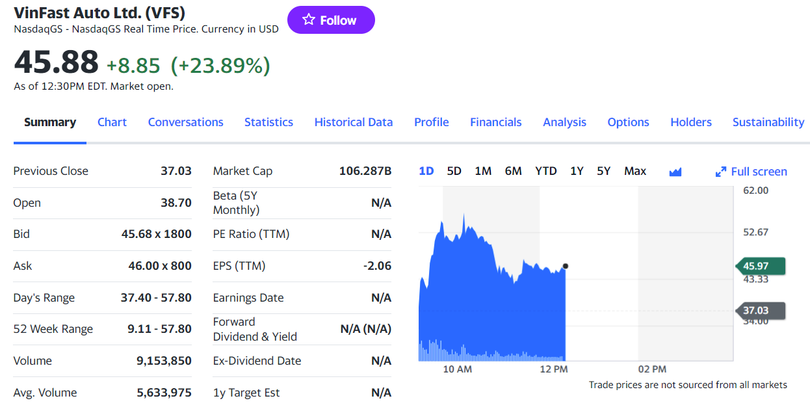This screenshot has width=810, height=420.
Task: Select the 5D chart range
Action: pos(454,171)
